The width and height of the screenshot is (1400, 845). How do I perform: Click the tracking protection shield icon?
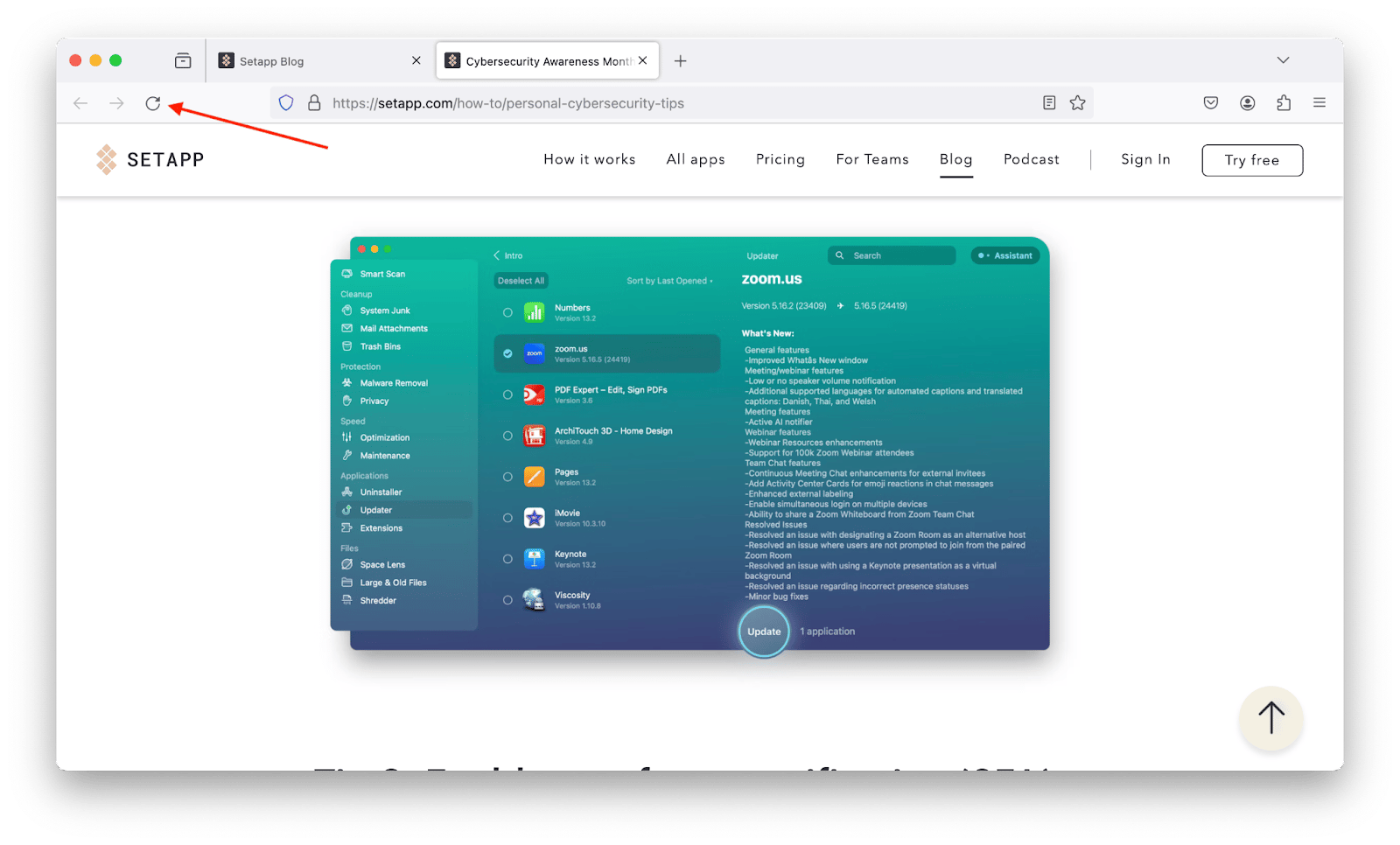[x=286, y=103]
